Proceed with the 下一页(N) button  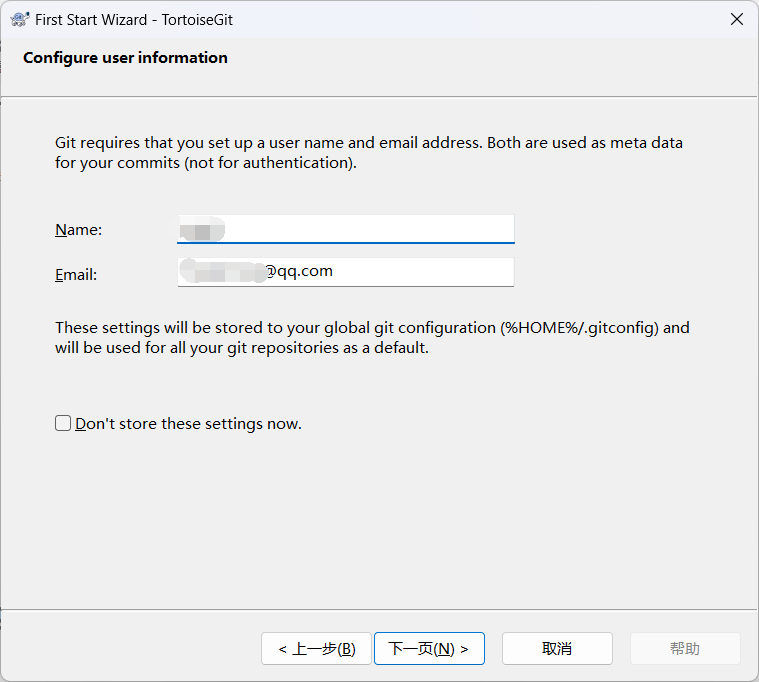(429, 648)
